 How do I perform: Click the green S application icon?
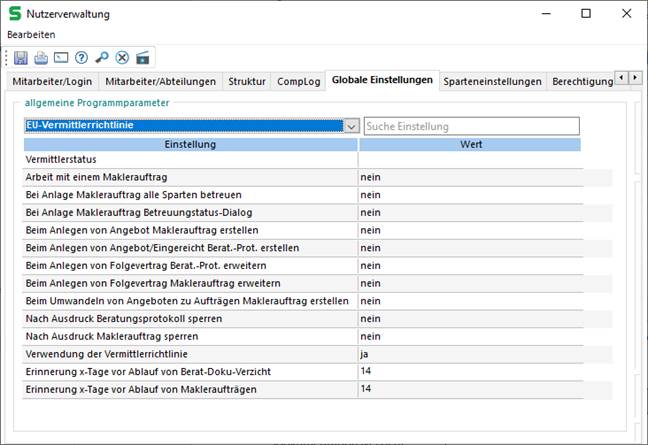click(15, 14)
